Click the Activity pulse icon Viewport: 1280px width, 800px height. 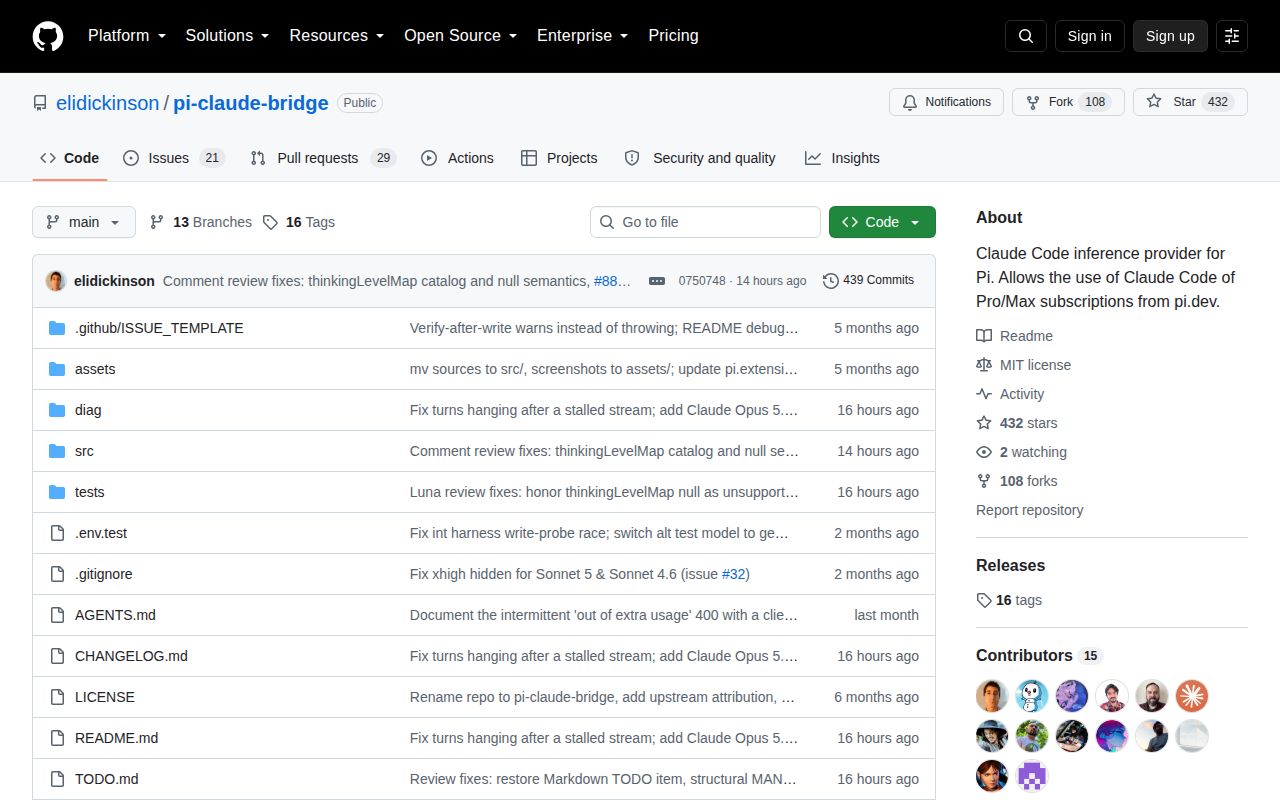pos(984,394)
